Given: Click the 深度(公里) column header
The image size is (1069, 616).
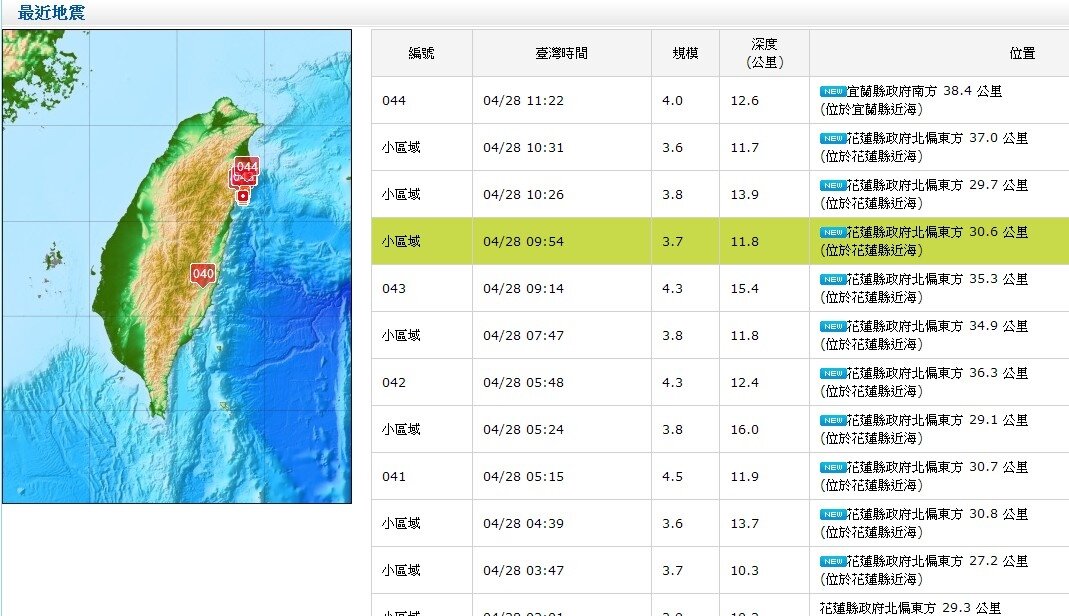Looking at the screenshot, I should tap(765, 53).
